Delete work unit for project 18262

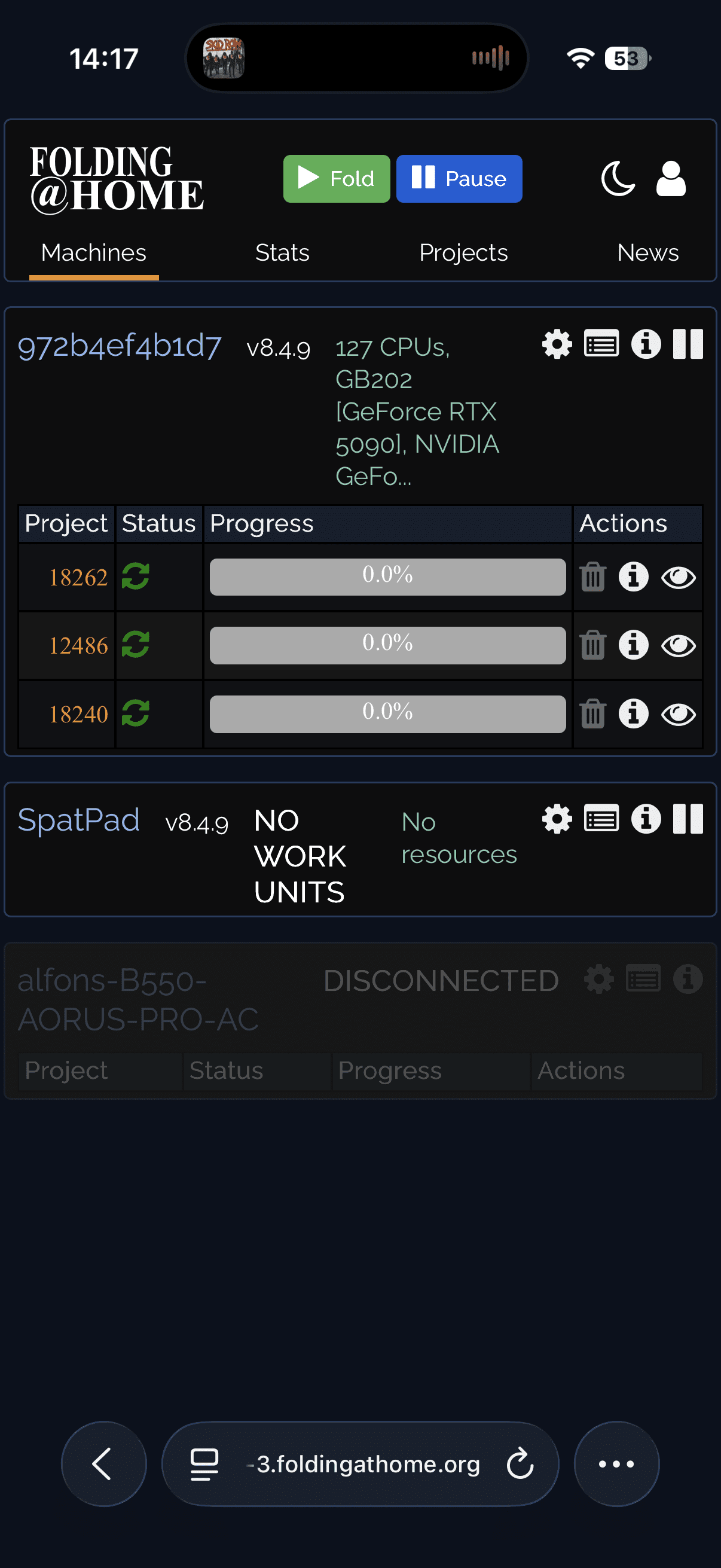592,577
